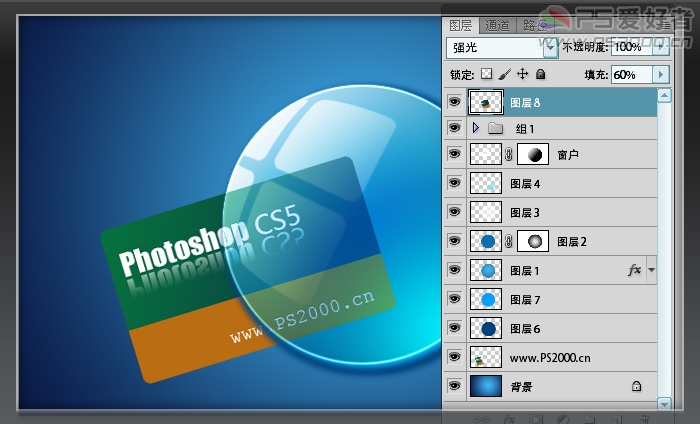Click the mask link icon on 窗户 layer

508,154
